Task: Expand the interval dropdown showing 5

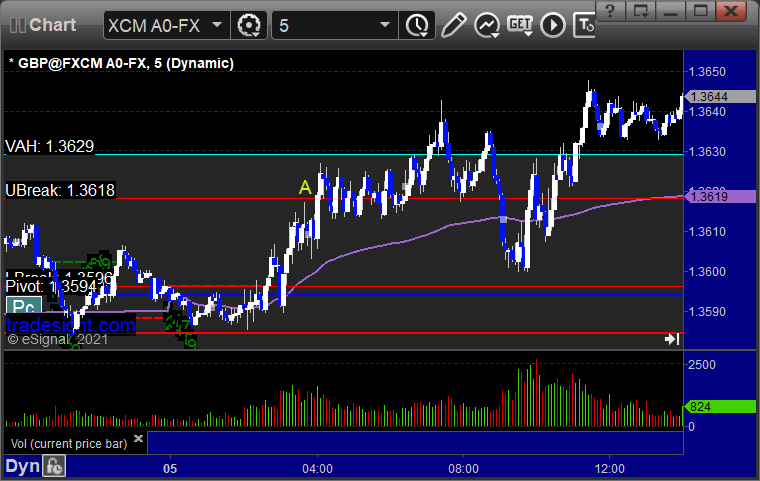Action: coord(334,25)
